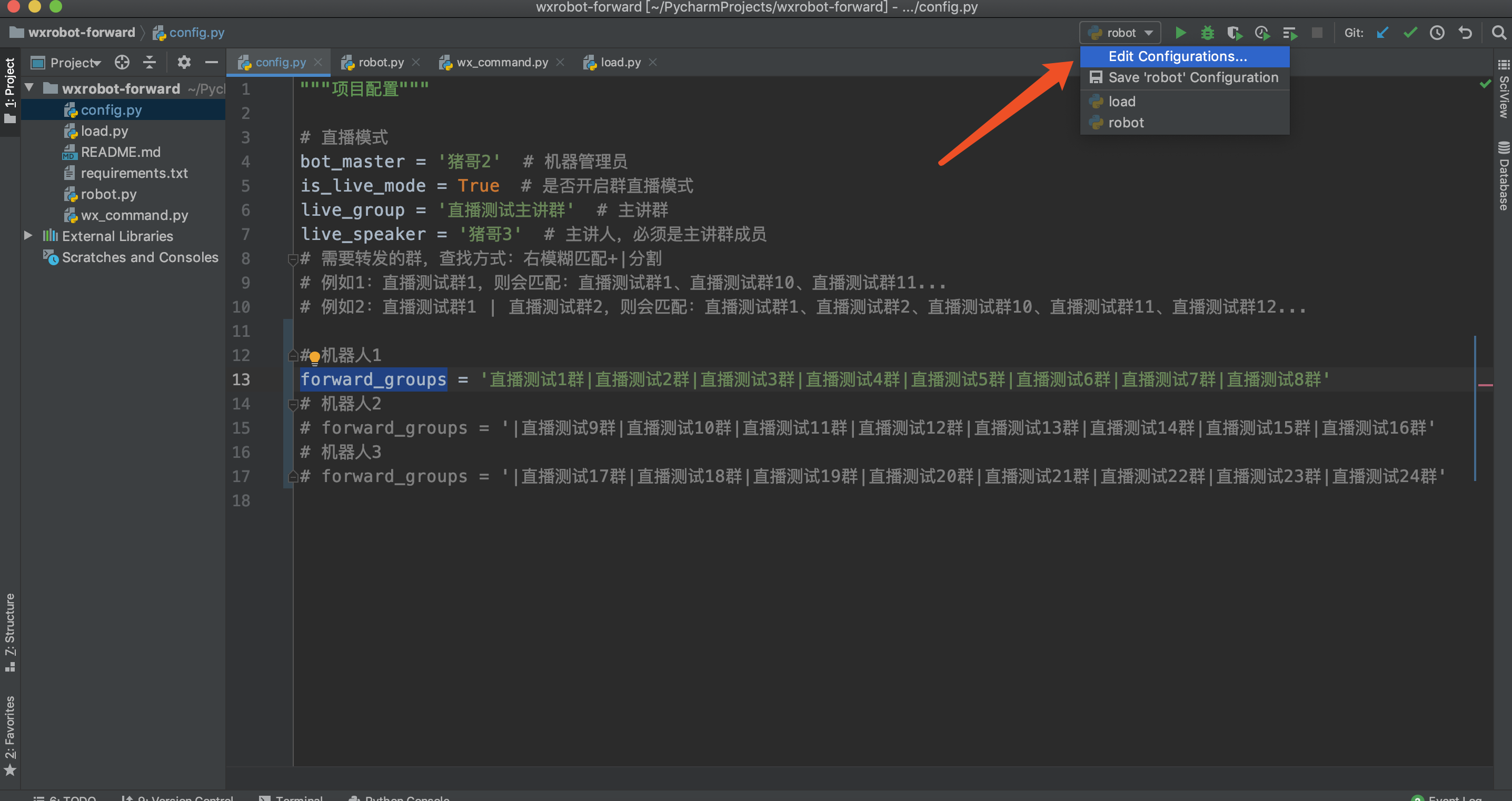Open the config.py tab
The image size is (1512, 801).
tap(278, 62)
